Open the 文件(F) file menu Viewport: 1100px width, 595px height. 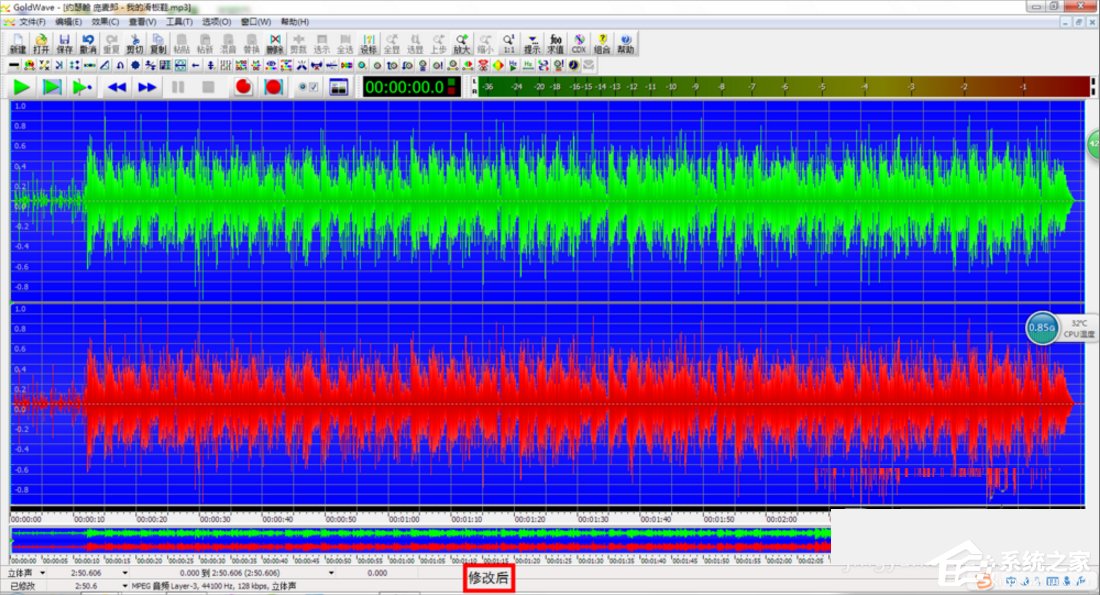[x=33, y=21]
